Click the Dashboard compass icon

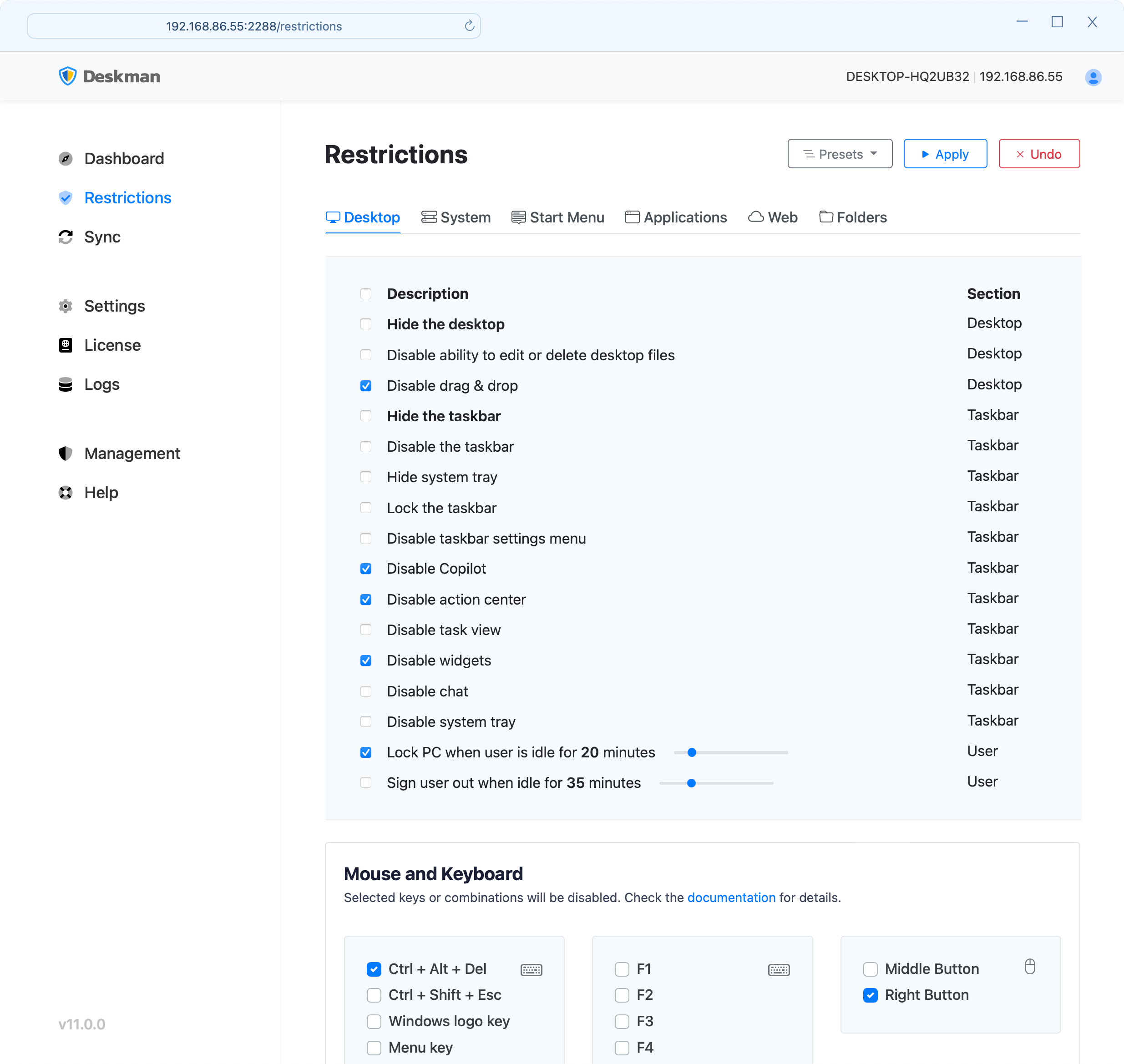click(x=66, y=158)
